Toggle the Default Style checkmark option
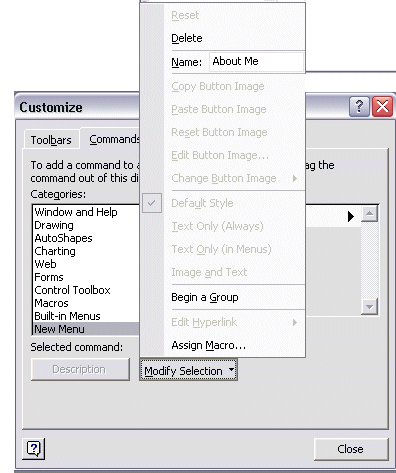The height and width of the screenshot is (473, 396). pyautogui.click(x=223, y=203)
